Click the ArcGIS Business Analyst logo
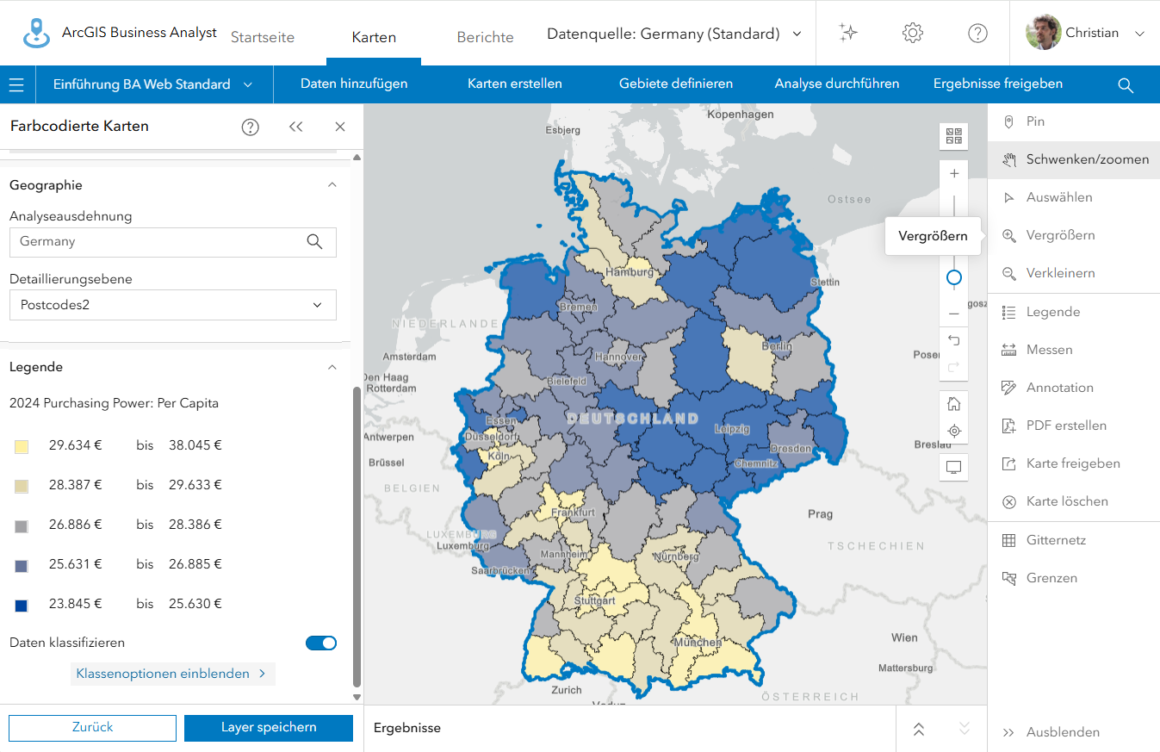The image size is (1160, 752). [x=36, y=33]
